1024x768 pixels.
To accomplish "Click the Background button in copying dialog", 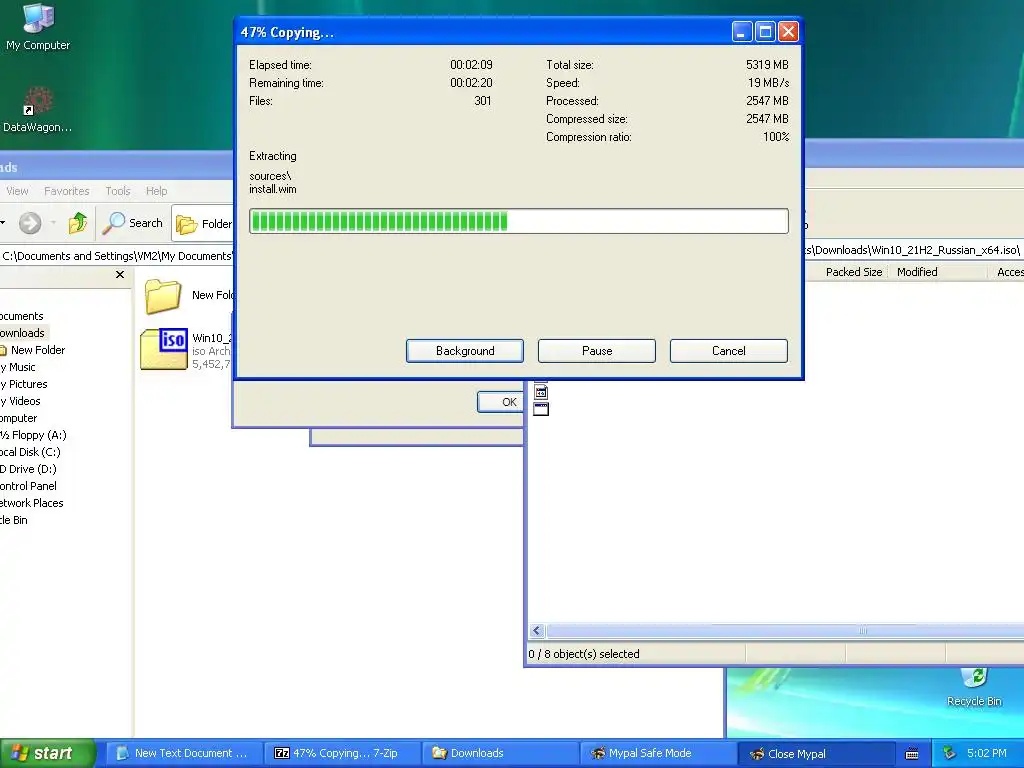I will point(465,351).
